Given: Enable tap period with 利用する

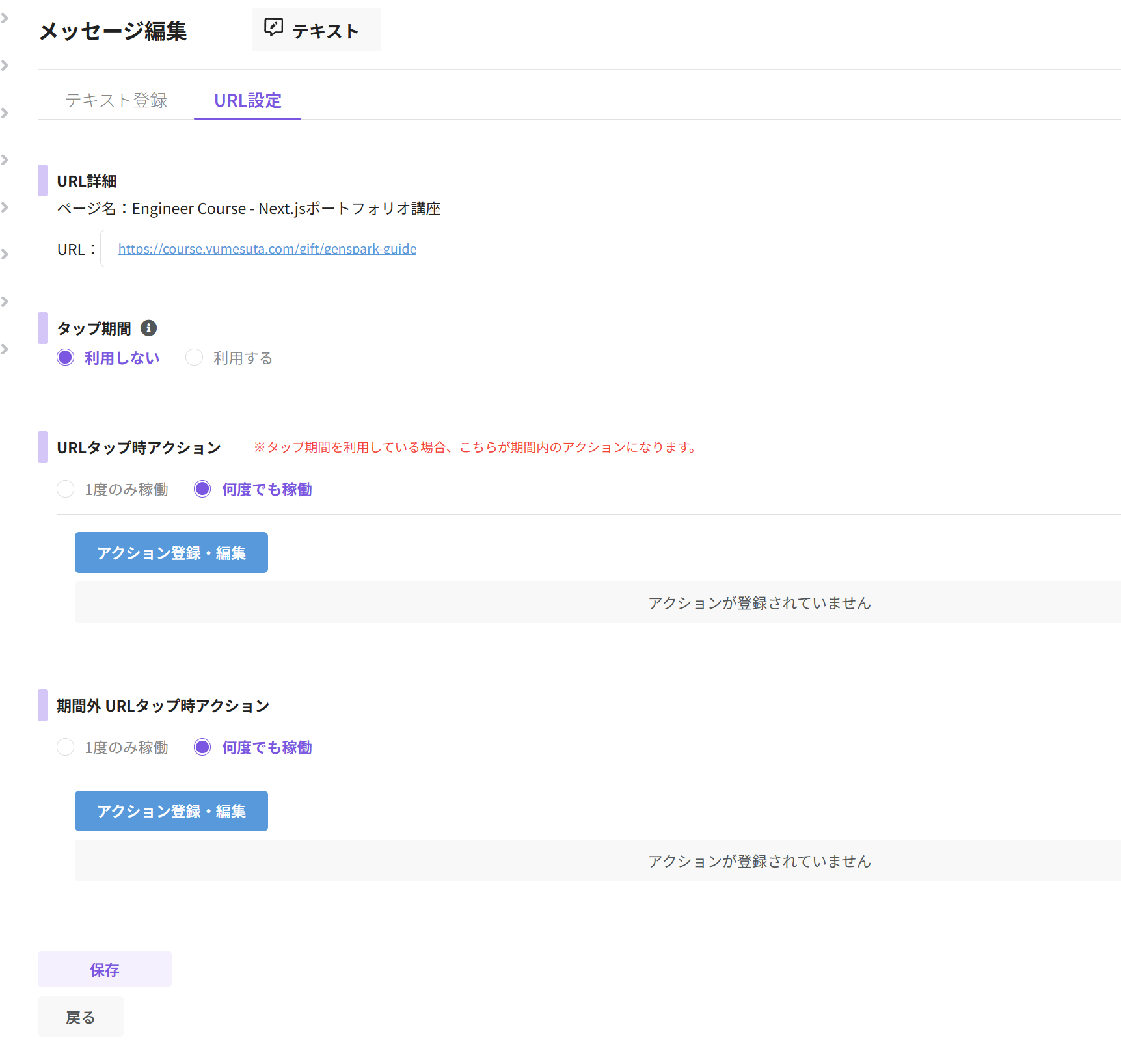Looking at the screenshot, I should click(x=195, y=358).
